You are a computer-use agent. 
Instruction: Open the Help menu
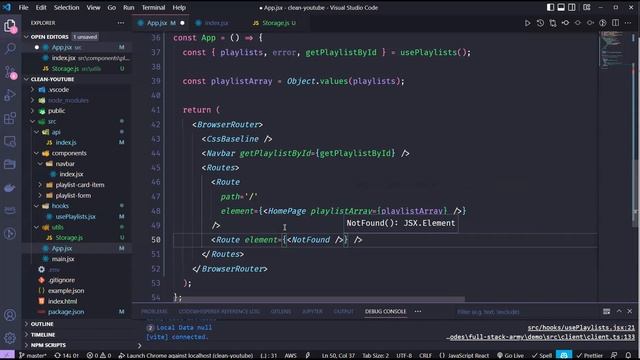tap(179, 7)
